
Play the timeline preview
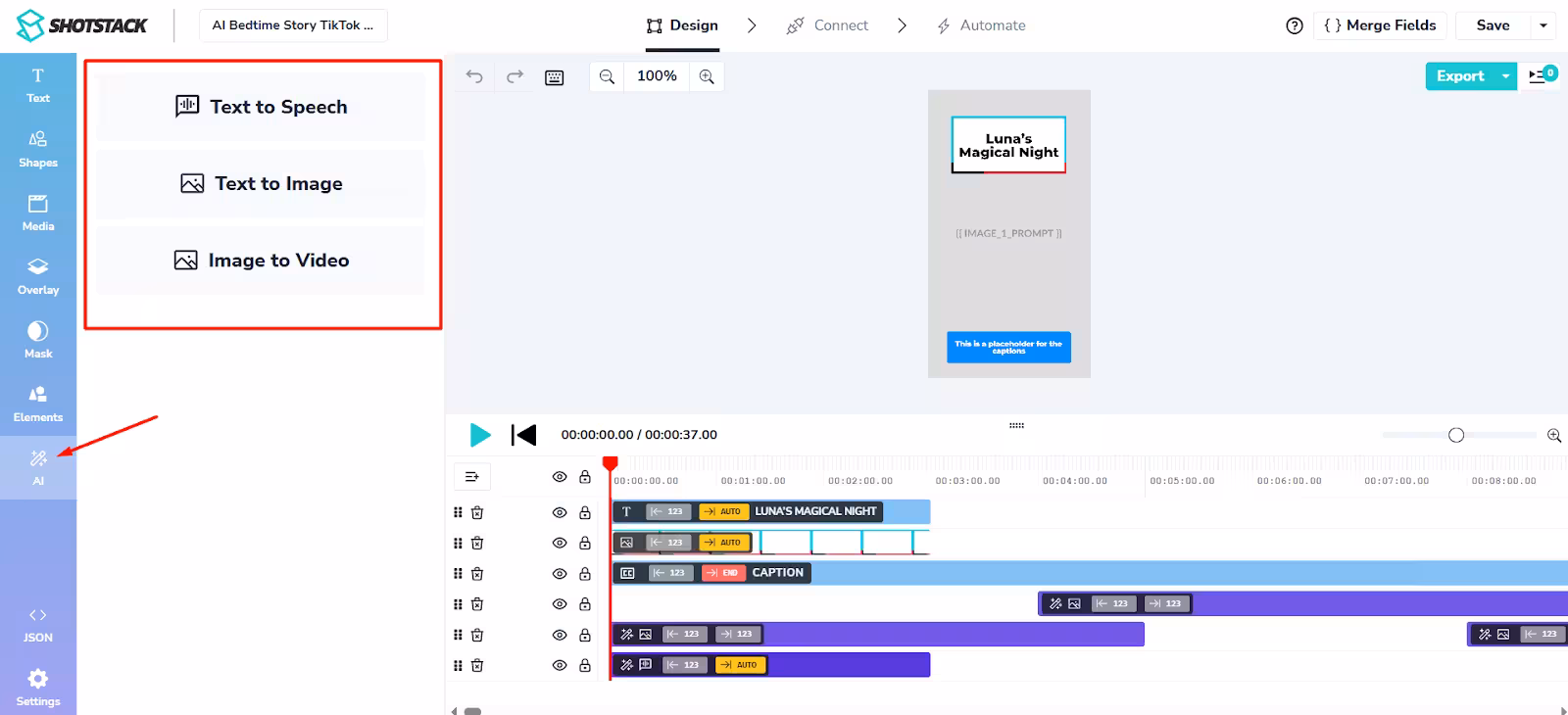pyautogui.click(x=480, y=435)
